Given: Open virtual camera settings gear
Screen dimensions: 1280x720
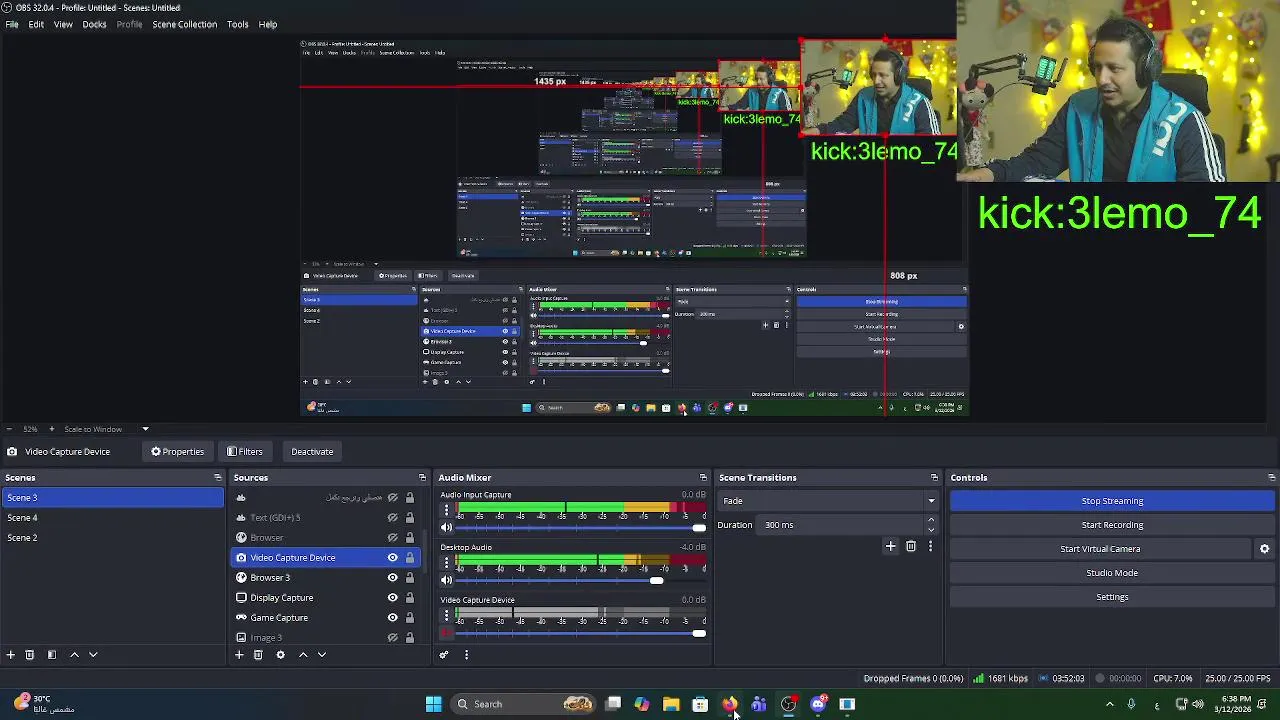Looking at the screenshot, I should pos(1264,549).
